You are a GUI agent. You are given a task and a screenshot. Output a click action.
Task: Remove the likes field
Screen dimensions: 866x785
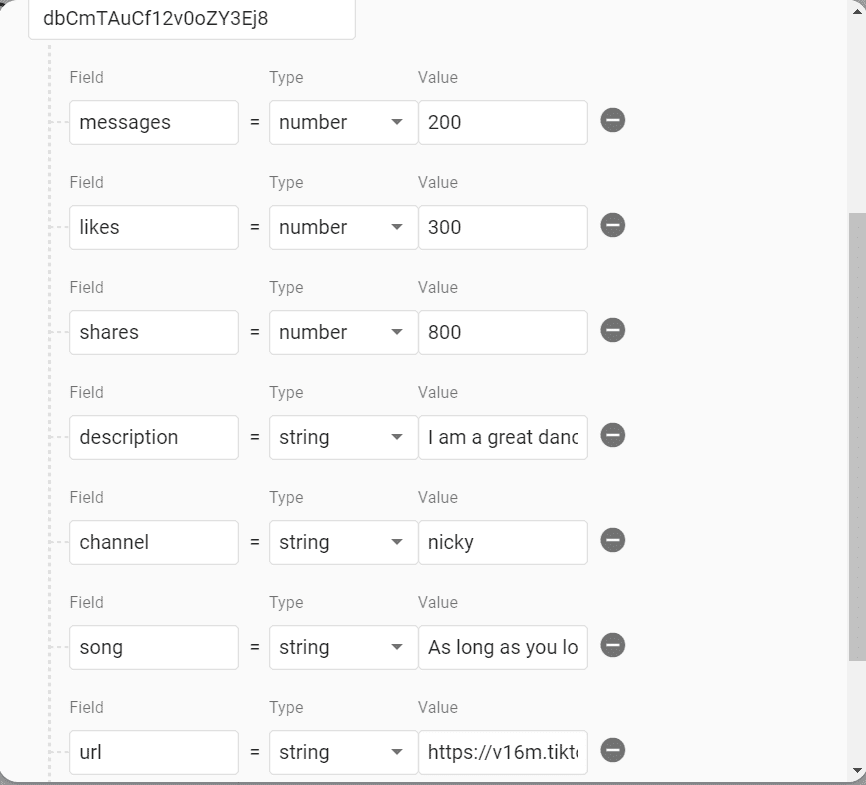coord(613,226)
